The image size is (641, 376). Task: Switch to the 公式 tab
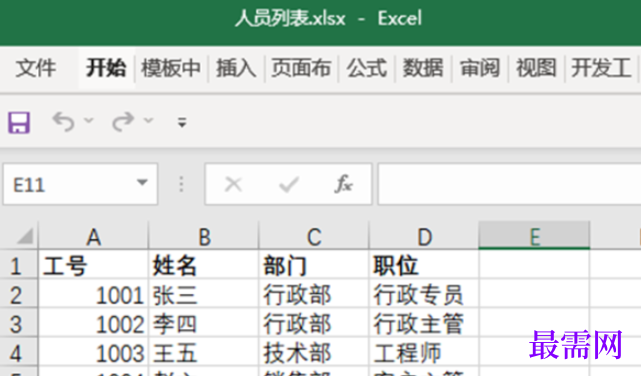pos(367,68)
